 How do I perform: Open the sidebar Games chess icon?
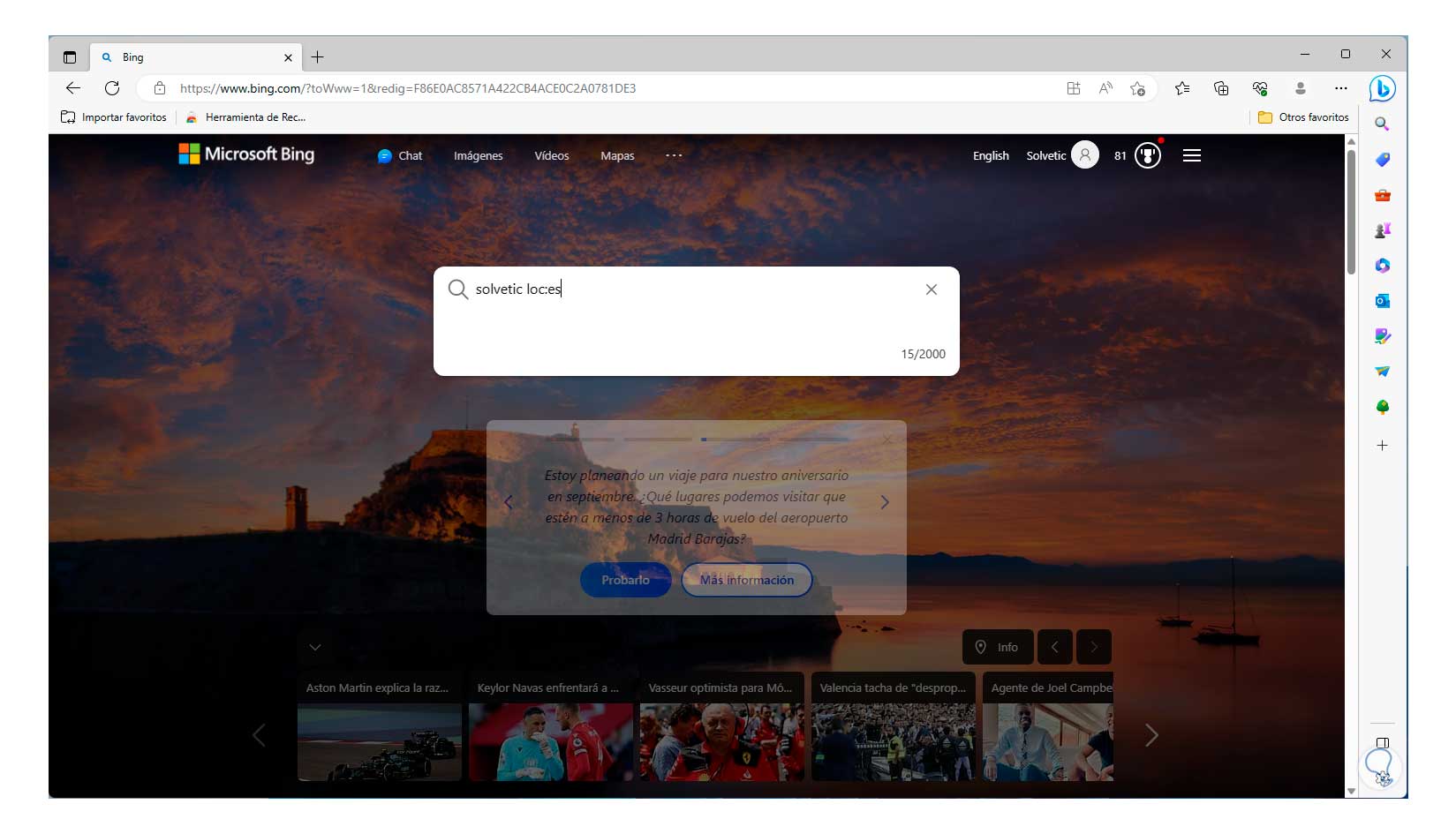[1383, 230]
